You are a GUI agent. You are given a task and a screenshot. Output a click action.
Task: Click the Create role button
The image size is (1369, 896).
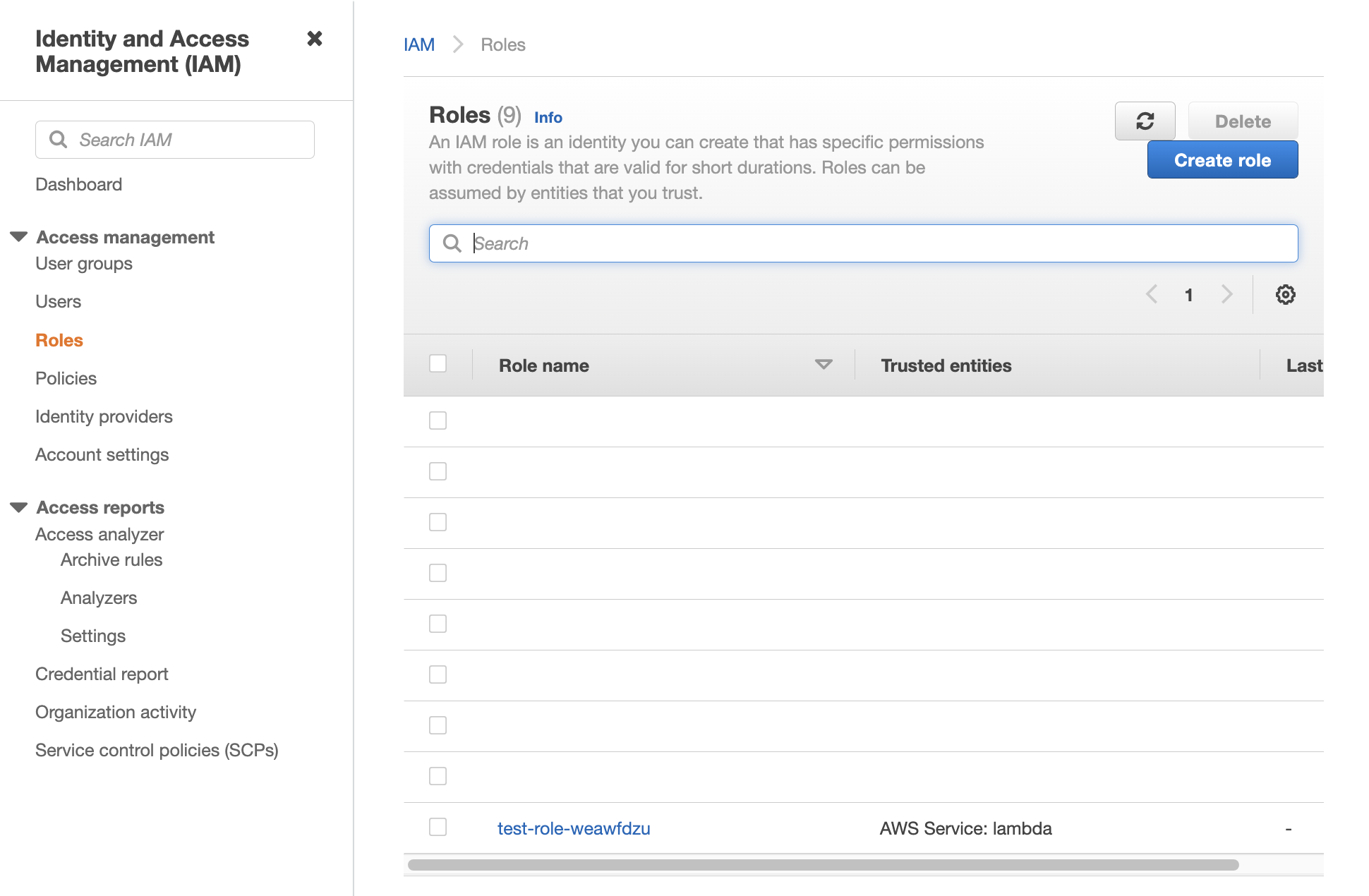click(1222, 160)
